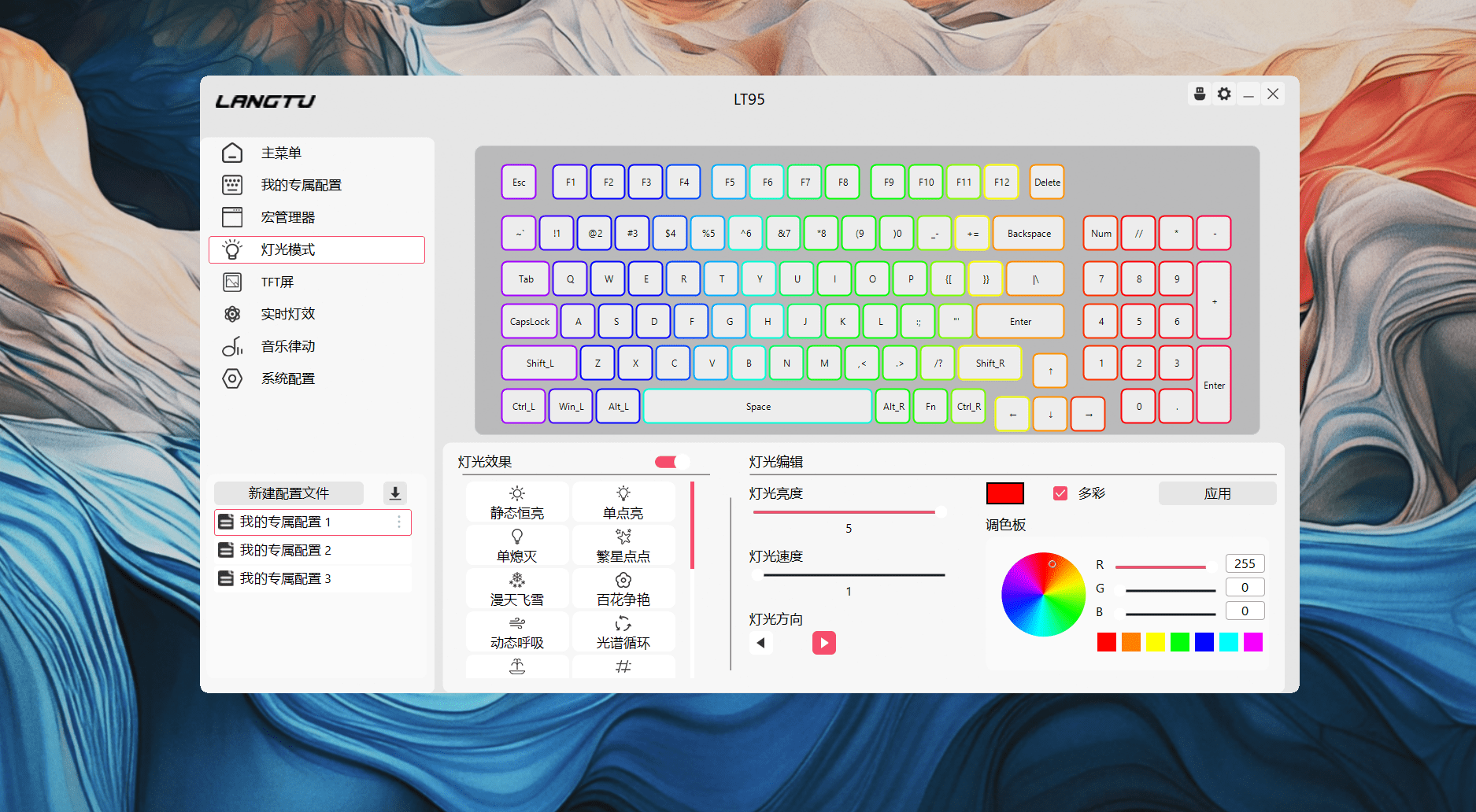The image size is (1476, 812).
Task: Select the 百花争艳 flower lighting effect
Action: (623, 589)
